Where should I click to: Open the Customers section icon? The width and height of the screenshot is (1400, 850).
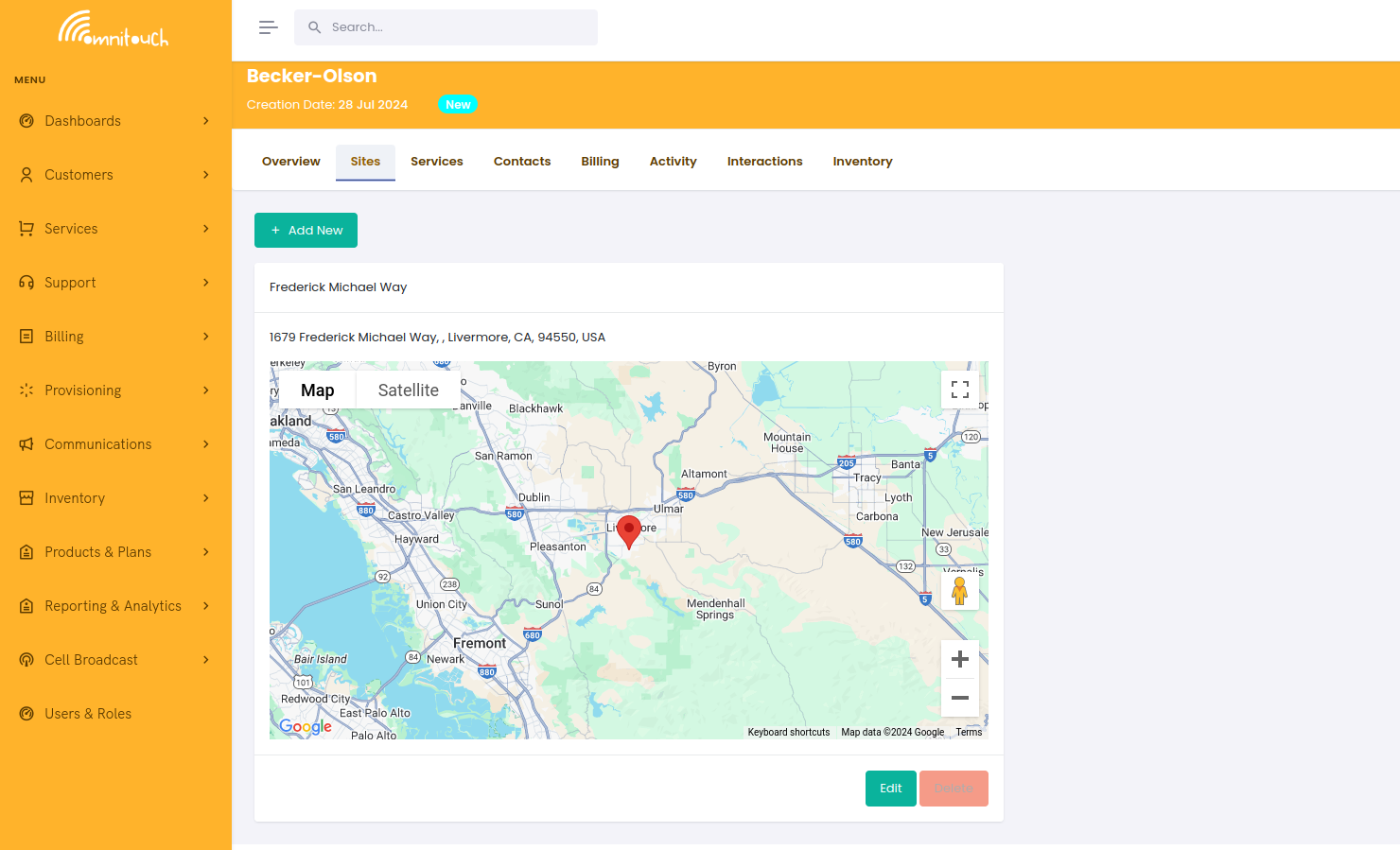(27, 175)
